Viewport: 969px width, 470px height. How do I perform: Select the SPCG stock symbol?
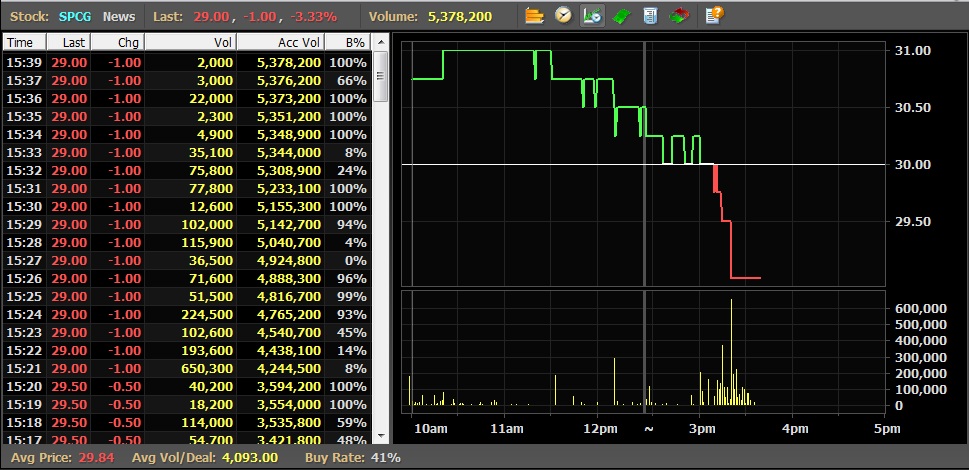[75, 17]
